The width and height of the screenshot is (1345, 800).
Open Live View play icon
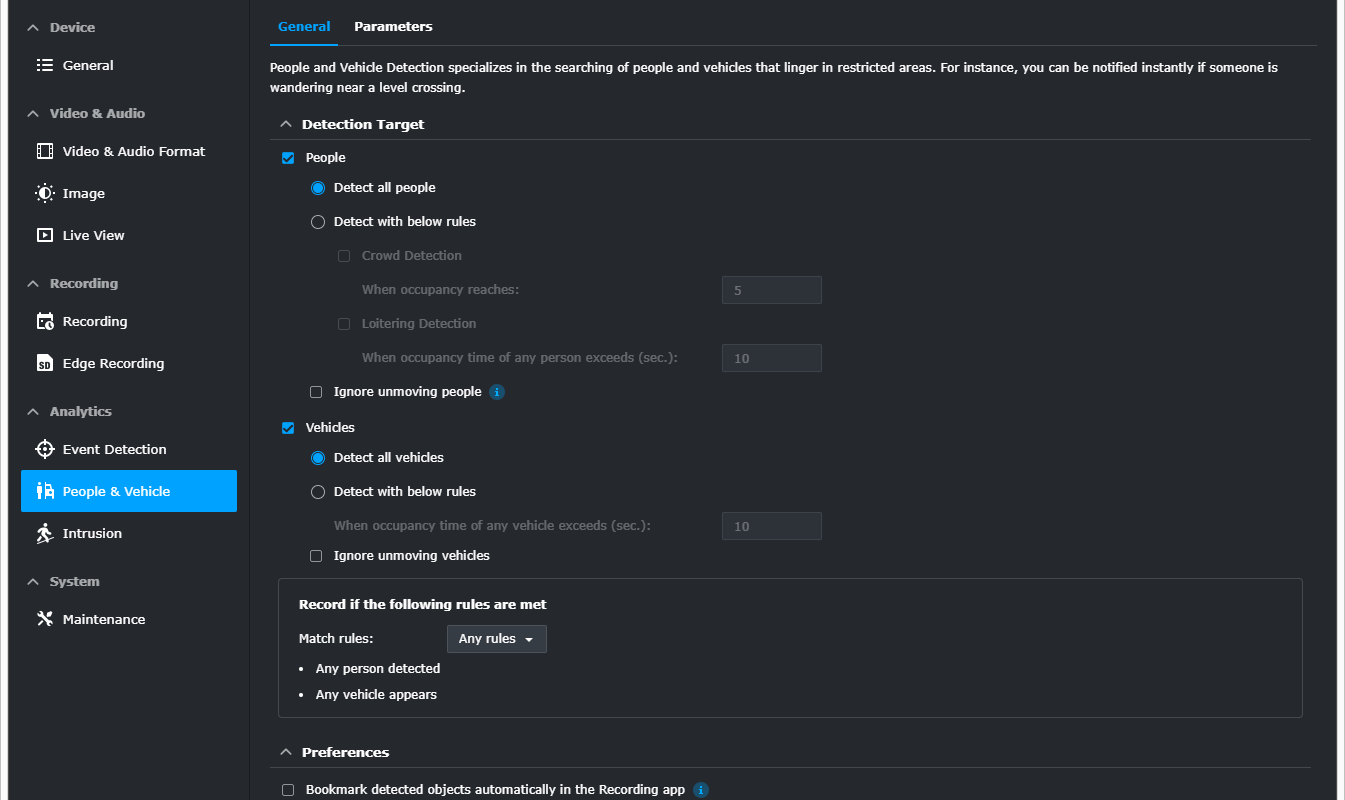(44, 235)
